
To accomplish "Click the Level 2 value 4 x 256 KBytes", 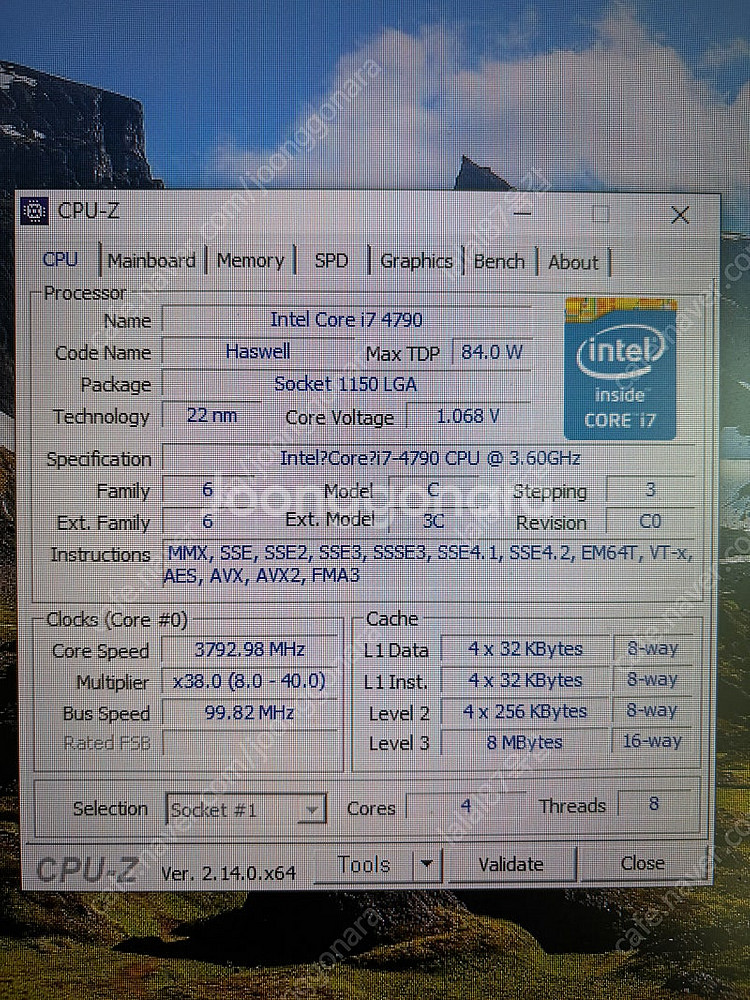I will (x=526, y=711).
